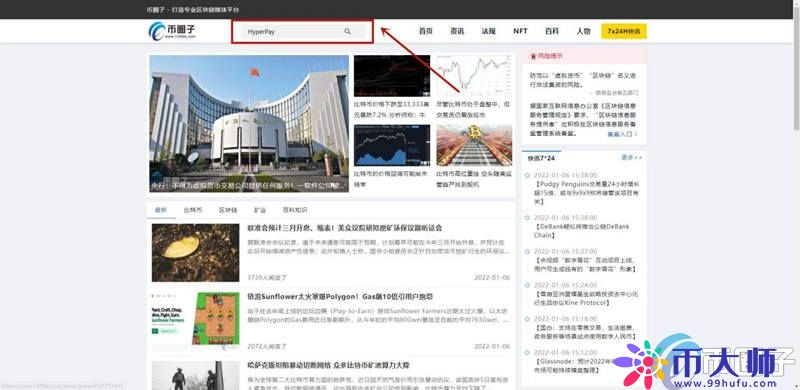This screenshot has width=800, height=390.
Task: Select the 百科知识 tab
Action: tap(295, 210)
